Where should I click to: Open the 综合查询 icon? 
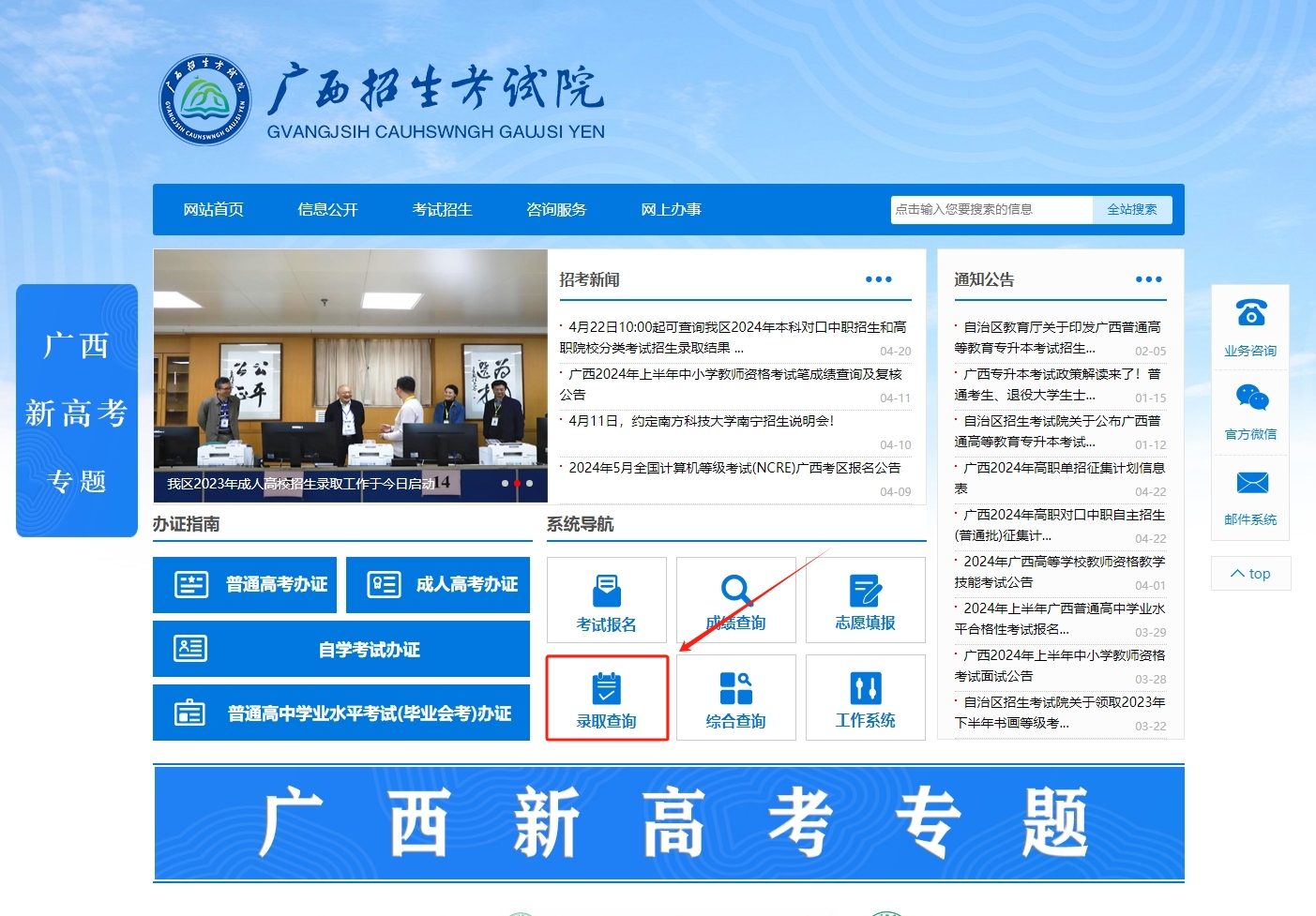coord(736,687)
